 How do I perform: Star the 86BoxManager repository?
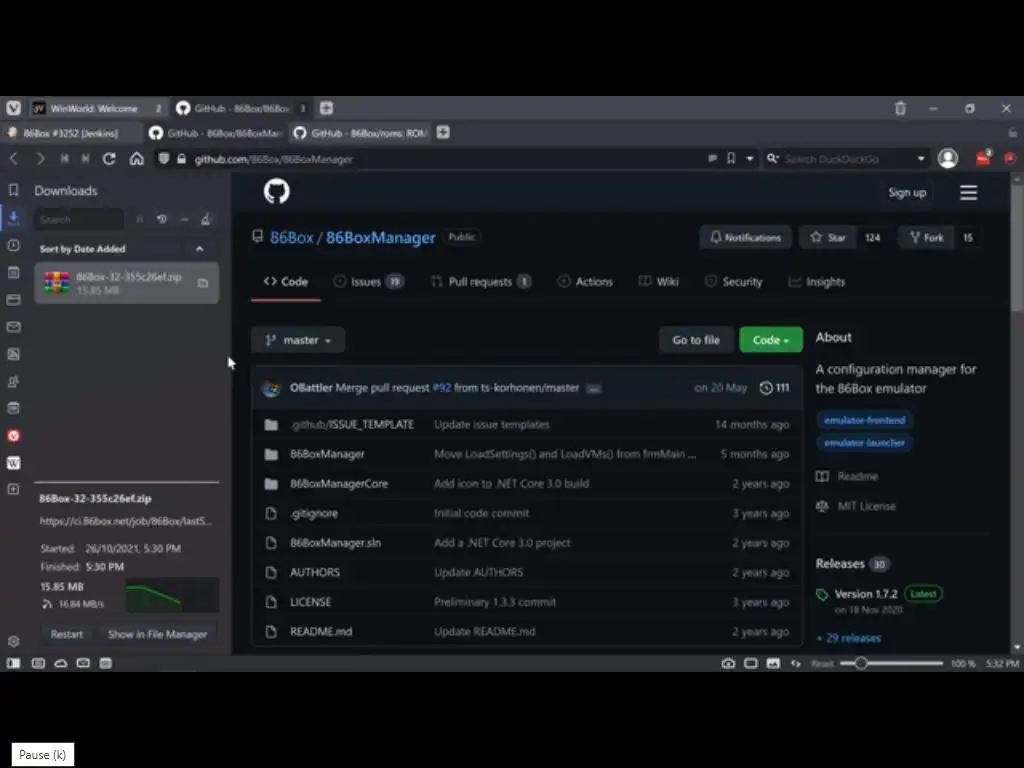(828, 237)
